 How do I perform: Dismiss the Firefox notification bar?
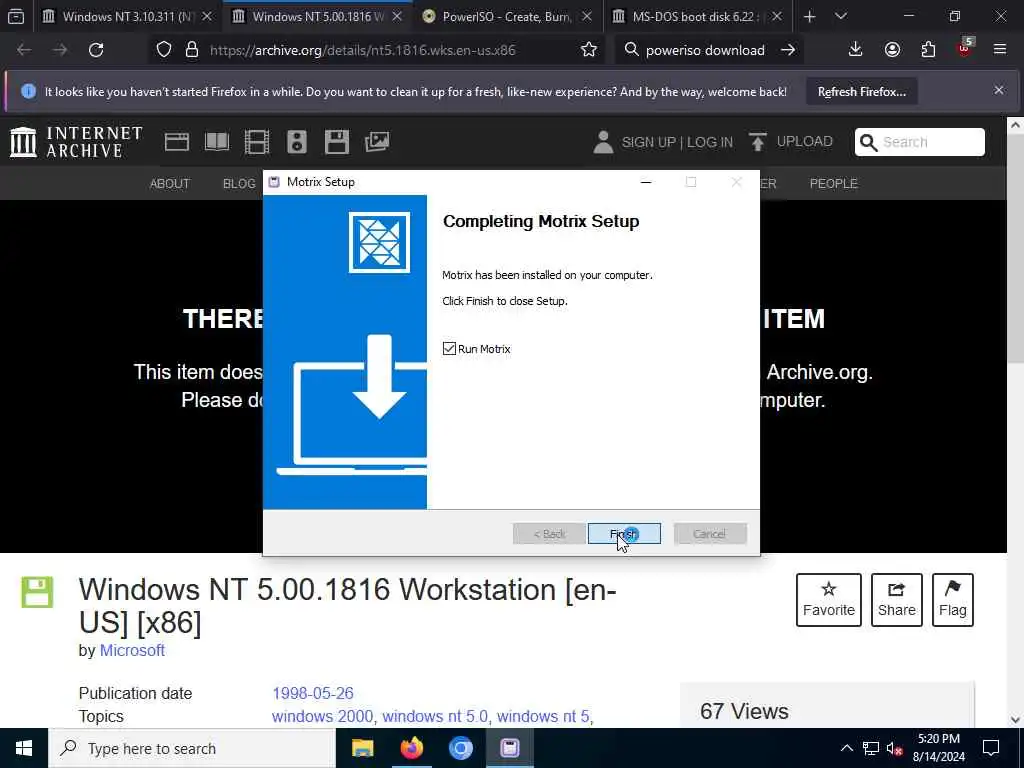coord(999,90)
